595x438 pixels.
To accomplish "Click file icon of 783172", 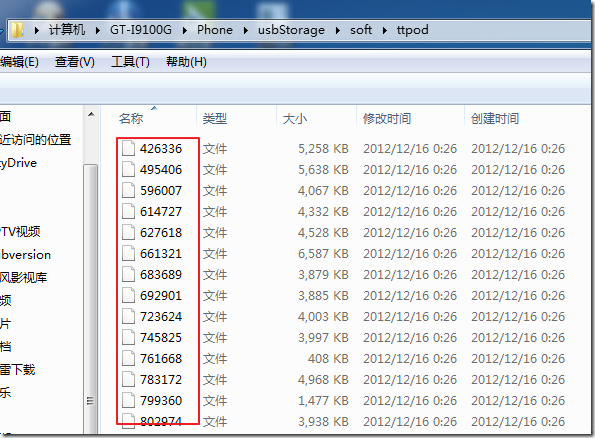I will [128, 379].
